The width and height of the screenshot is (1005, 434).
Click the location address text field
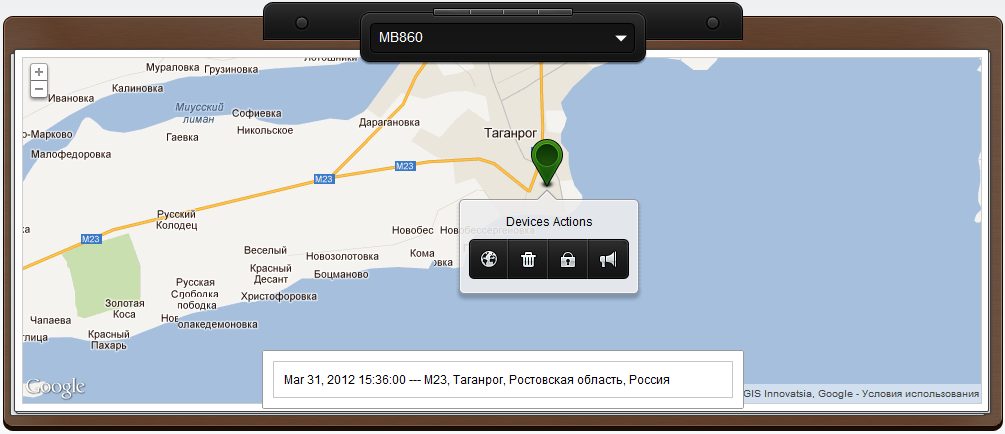(502, 380)
